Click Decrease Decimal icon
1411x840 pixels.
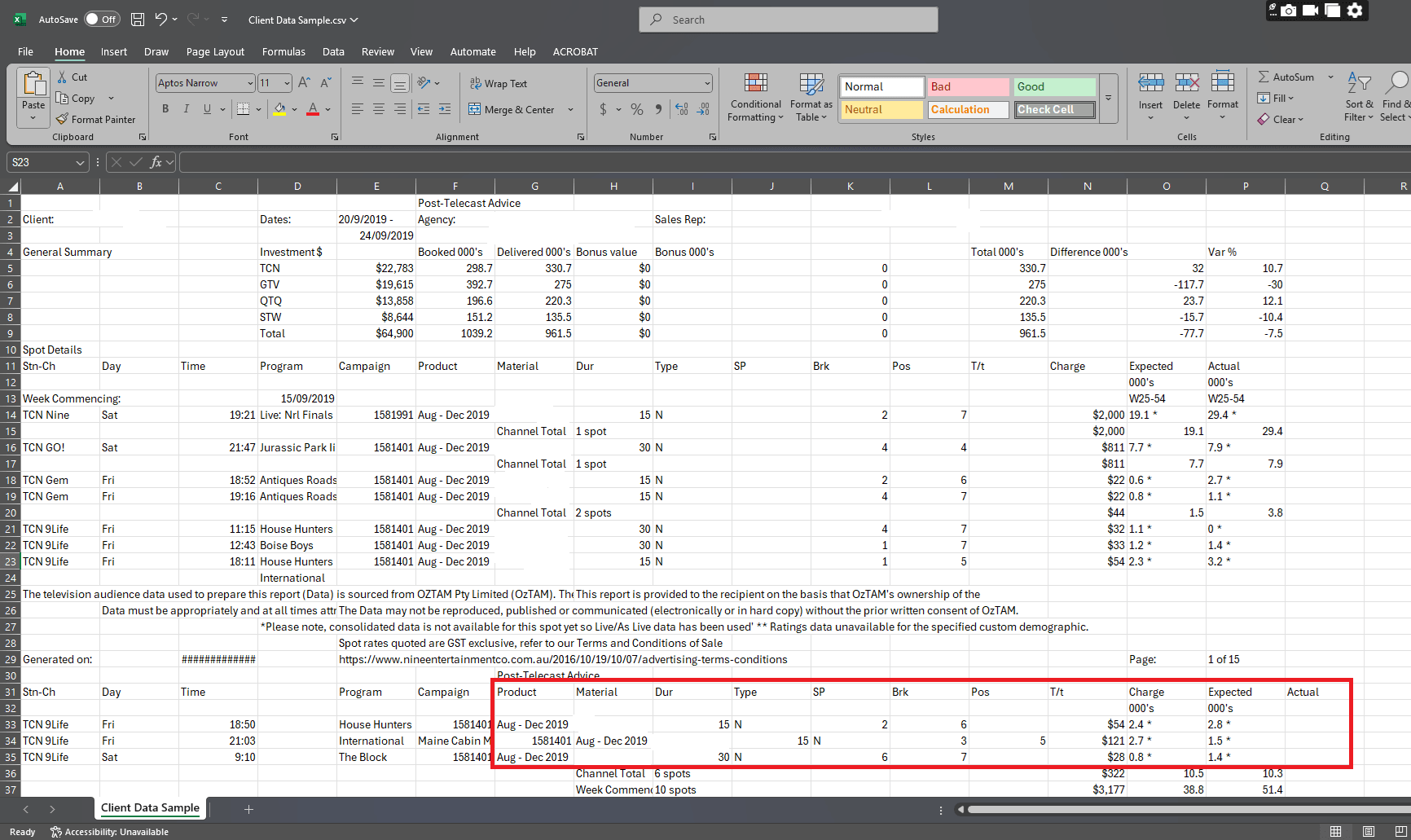coord(703,108)
